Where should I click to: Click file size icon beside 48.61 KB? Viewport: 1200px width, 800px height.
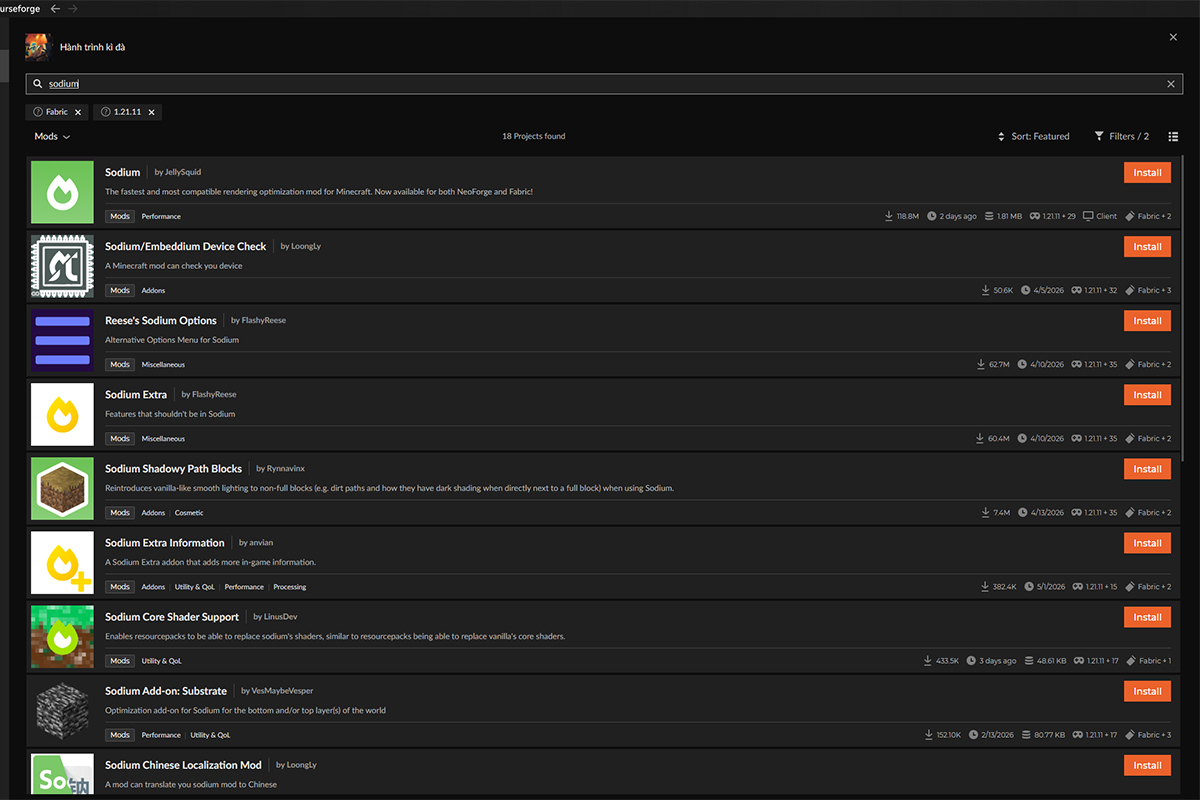[x=1031, y=660]
